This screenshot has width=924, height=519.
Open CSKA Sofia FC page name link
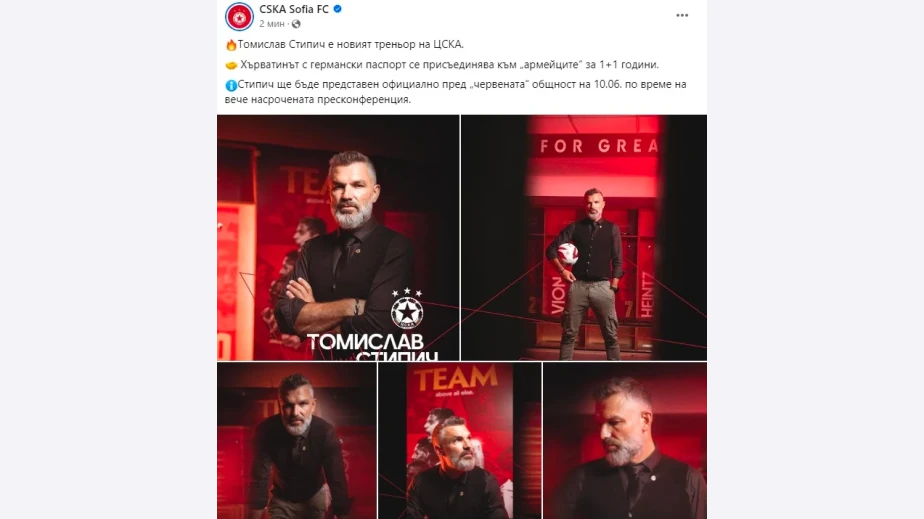point(294,9)
